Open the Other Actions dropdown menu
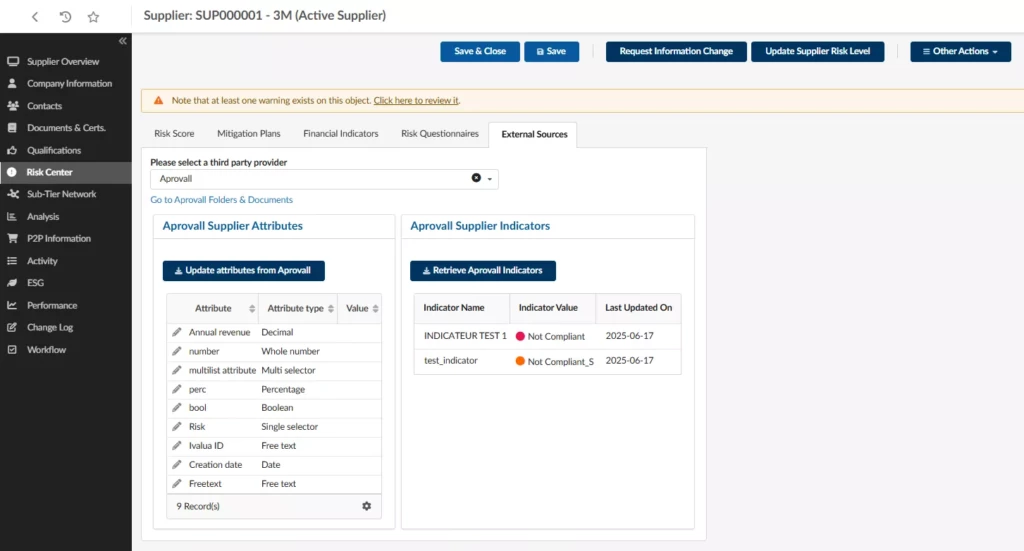The image size is (1024, 551). coord(960,51)
